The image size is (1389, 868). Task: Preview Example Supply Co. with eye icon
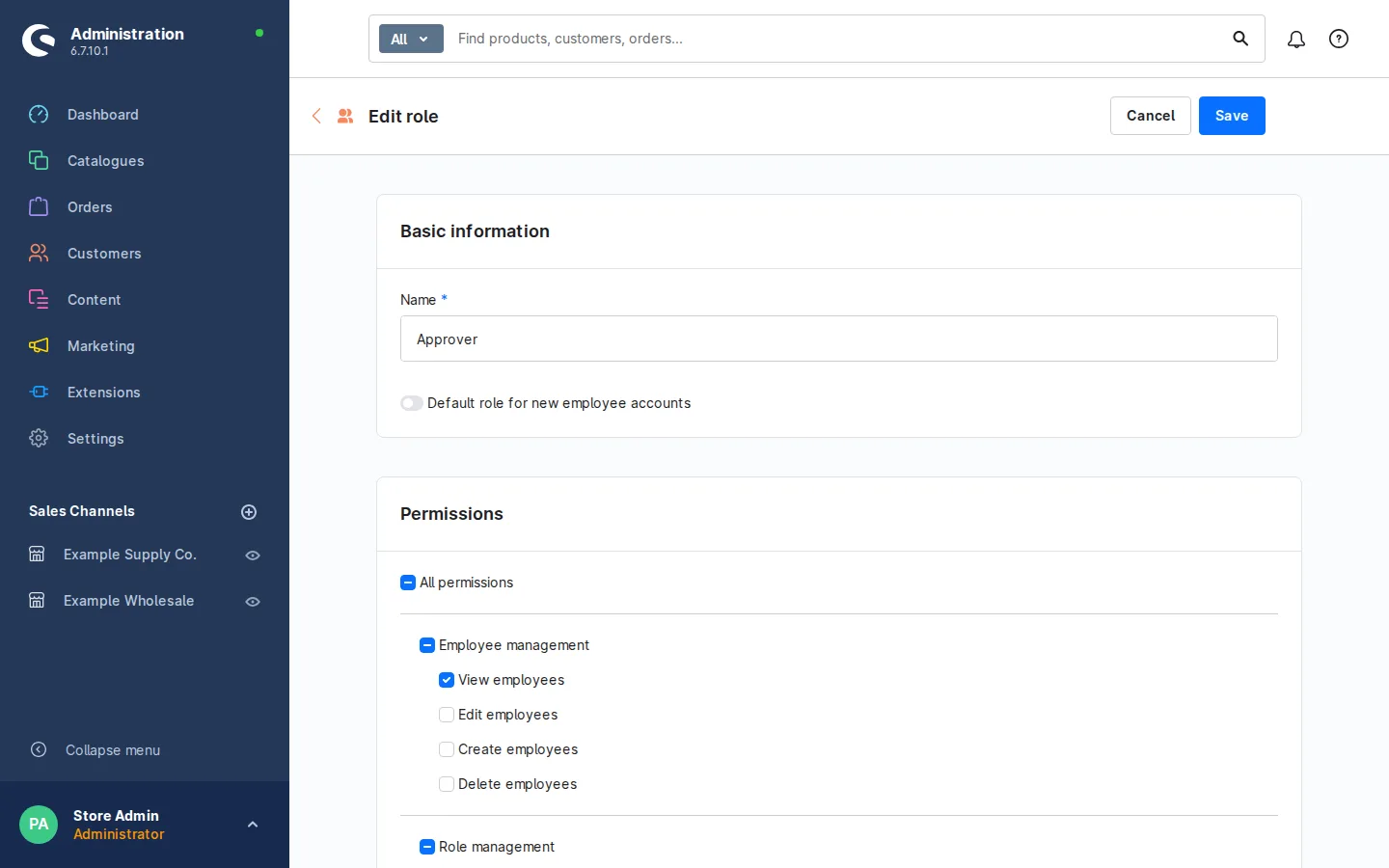253,556
